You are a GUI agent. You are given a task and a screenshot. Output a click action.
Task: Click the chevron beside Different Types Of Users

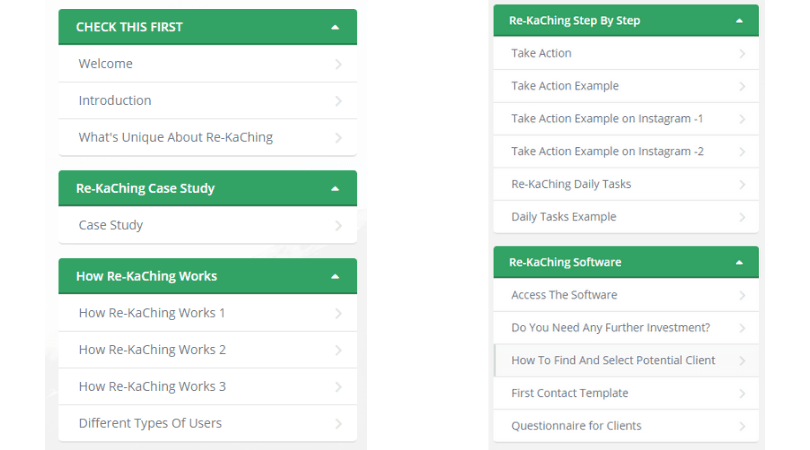(x=338, y=424)
